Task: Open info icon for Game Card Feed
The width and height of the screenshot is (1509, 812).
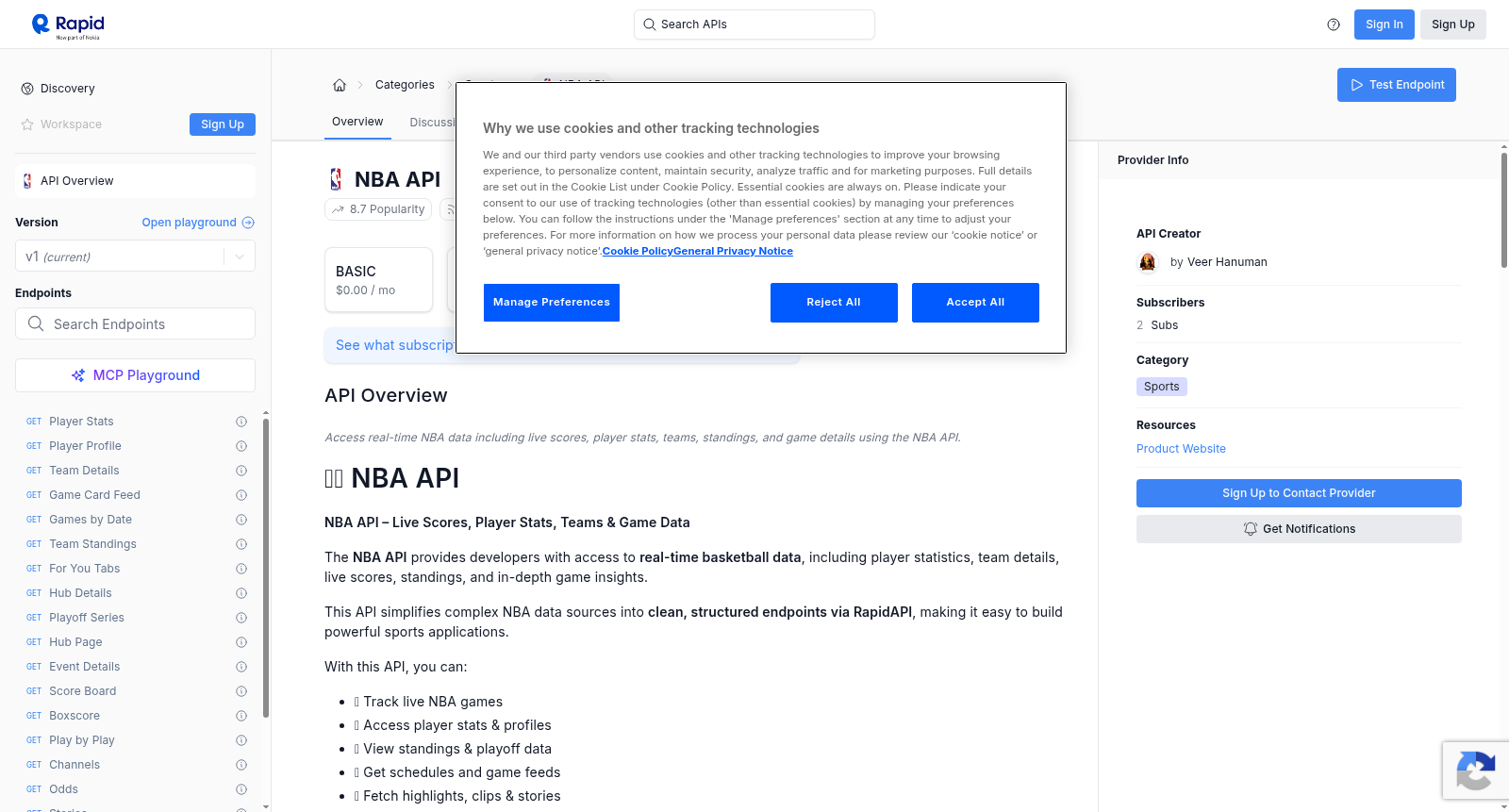Action: pyautogui.click(x=241, y=495)
